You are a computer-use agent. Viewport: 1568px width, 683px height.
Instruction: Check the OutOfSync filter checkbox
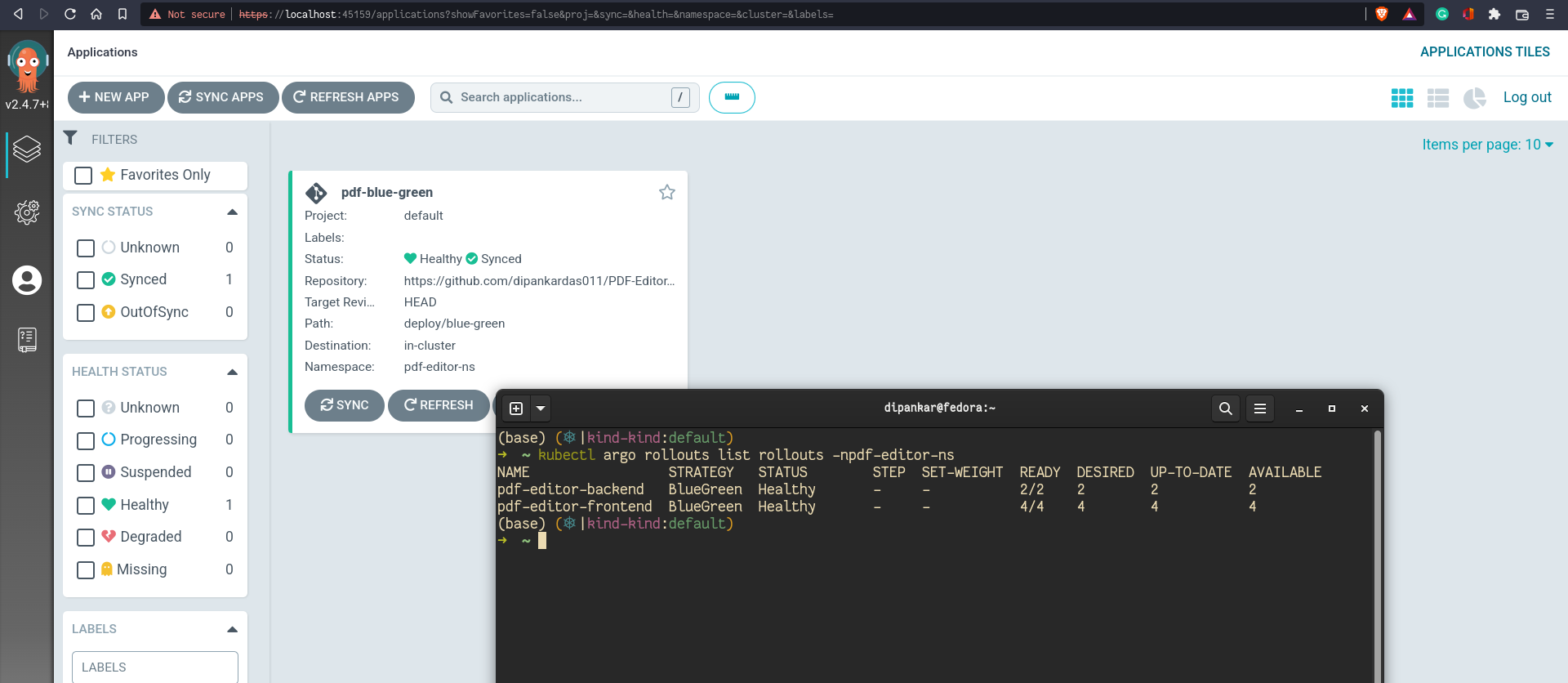pos(86,313)
